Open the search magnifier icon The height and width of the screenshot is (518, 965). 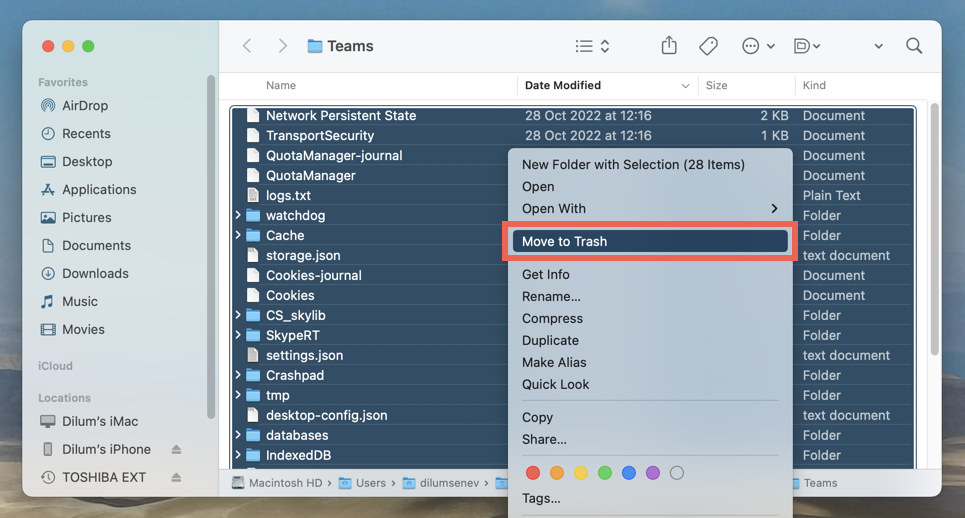pos(914,46)
